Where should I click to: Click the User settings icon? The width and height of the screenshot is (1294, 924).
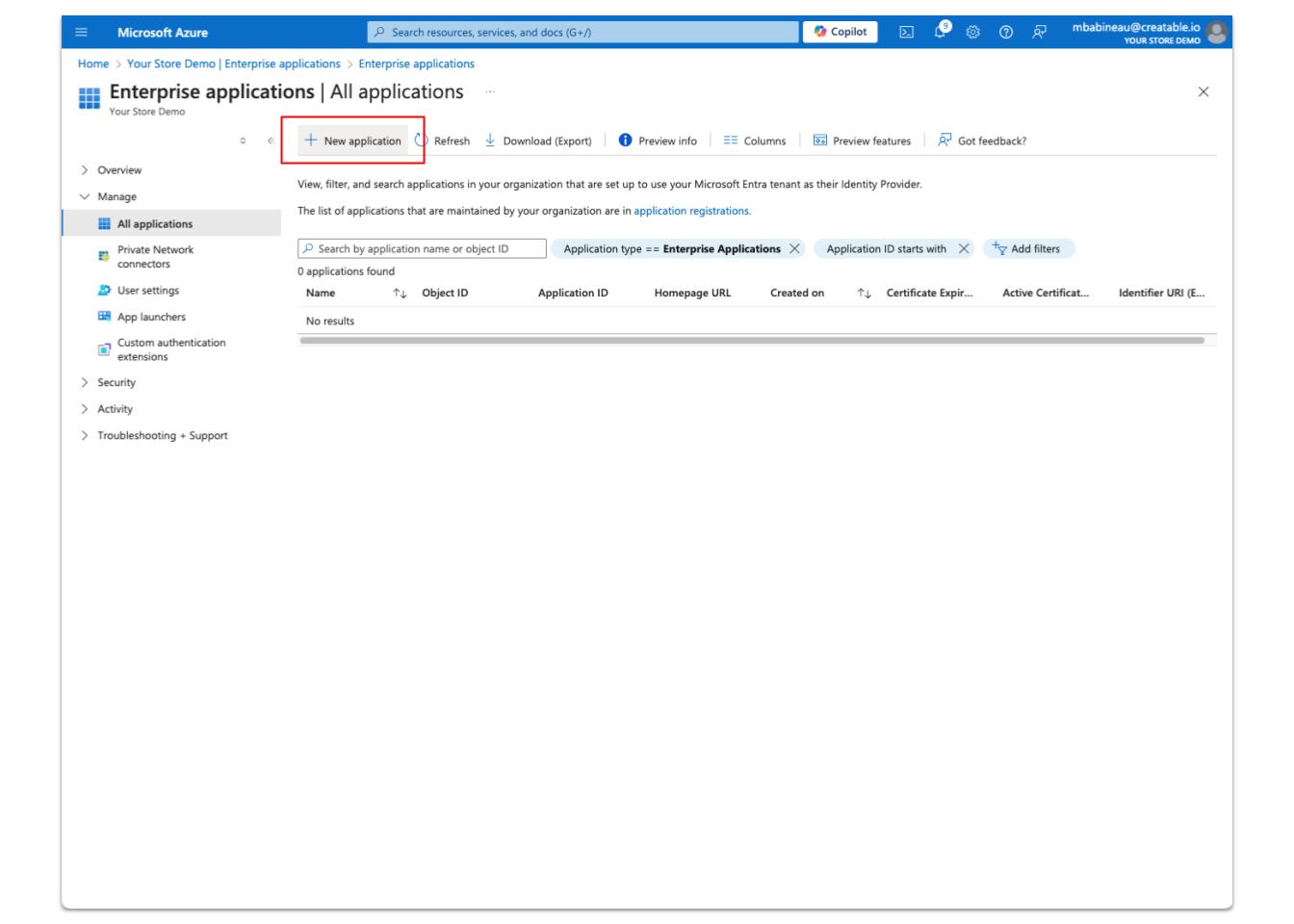pos(104,291)
